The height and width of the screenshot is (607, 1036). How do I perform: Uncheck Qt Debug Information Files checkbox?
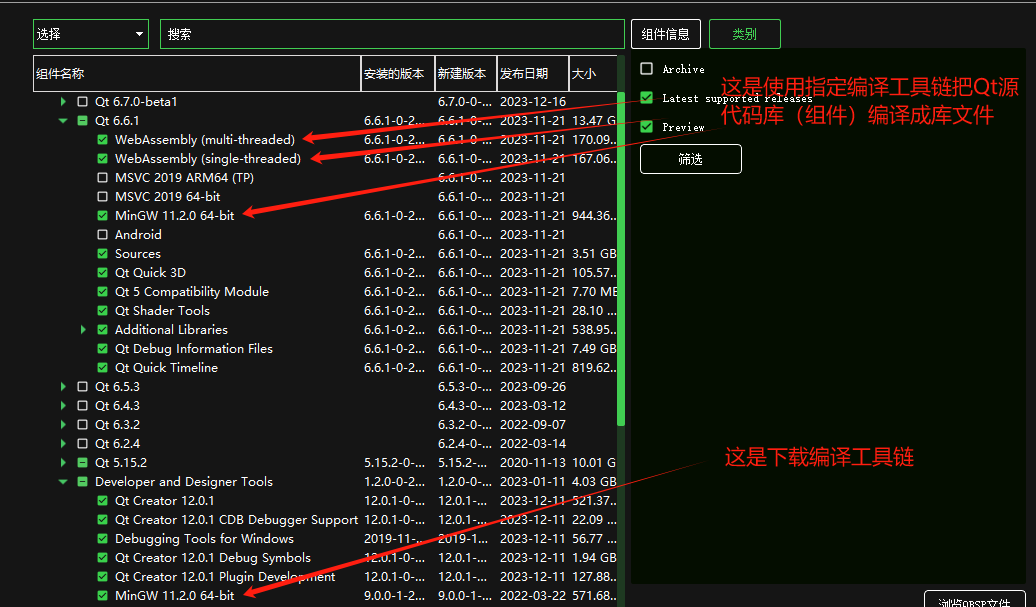click(x=102, y=349)
